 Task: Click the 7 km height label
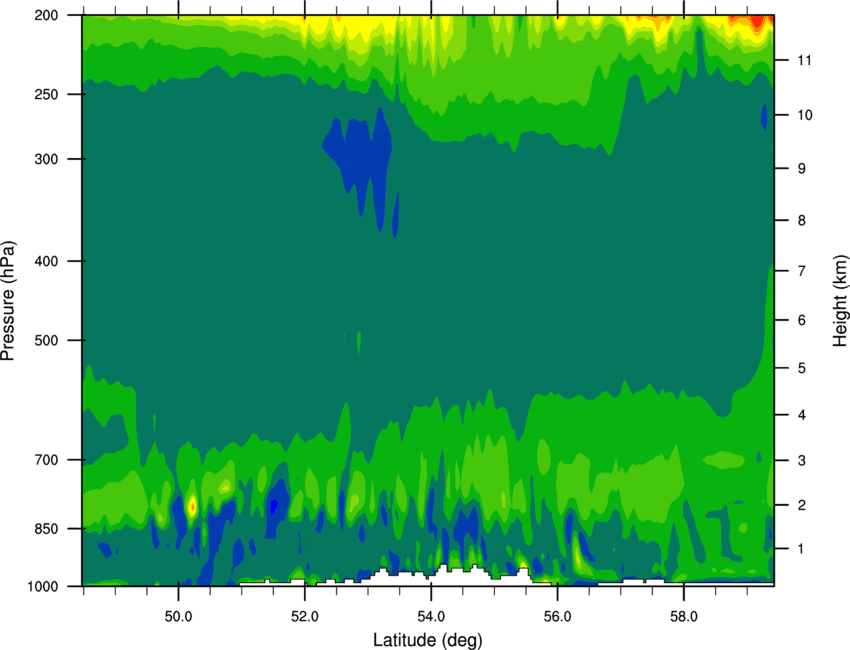(802, 271)
